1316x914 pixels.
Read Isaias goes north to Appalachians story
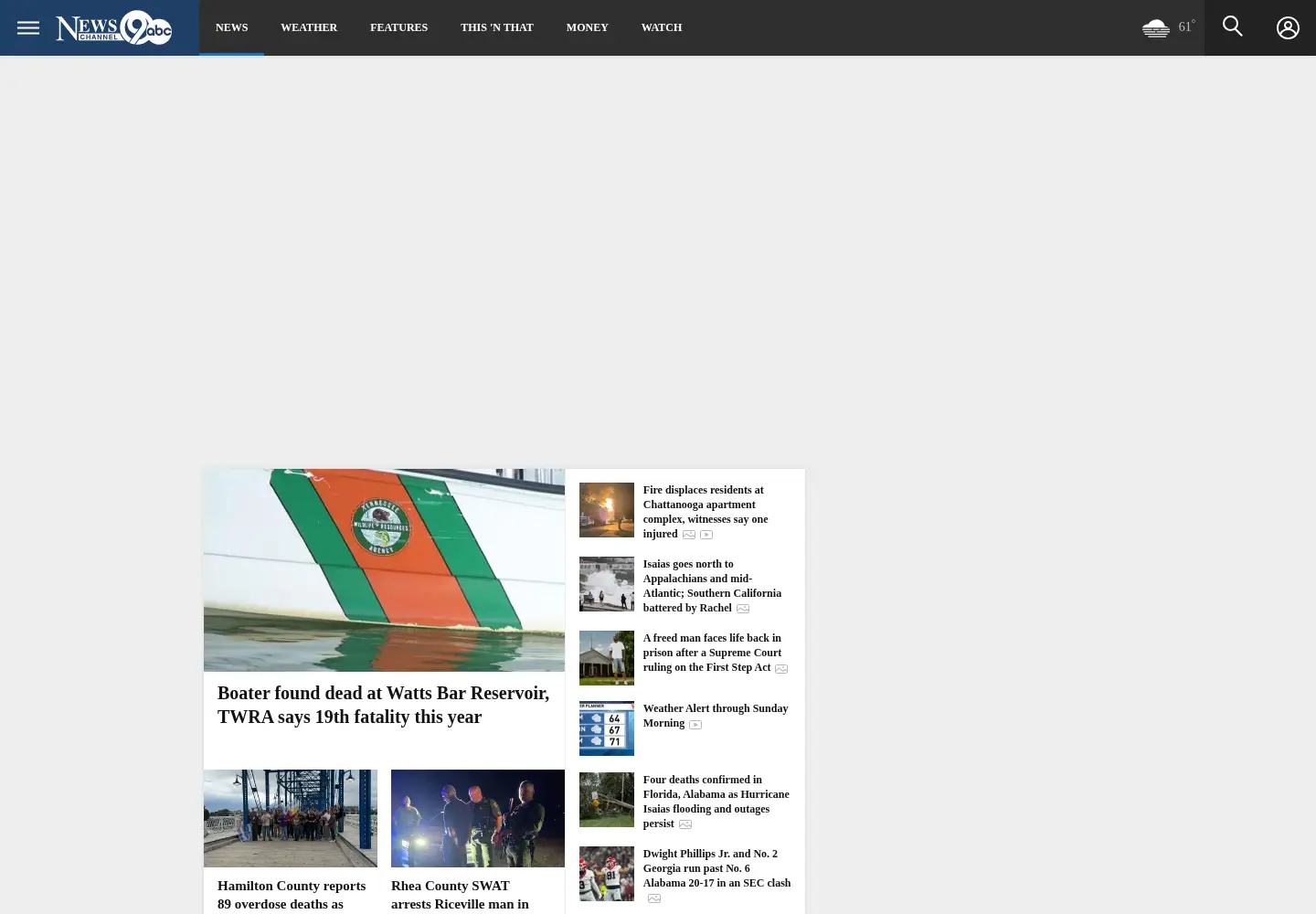pyautogui.click(x=712, y=586)
